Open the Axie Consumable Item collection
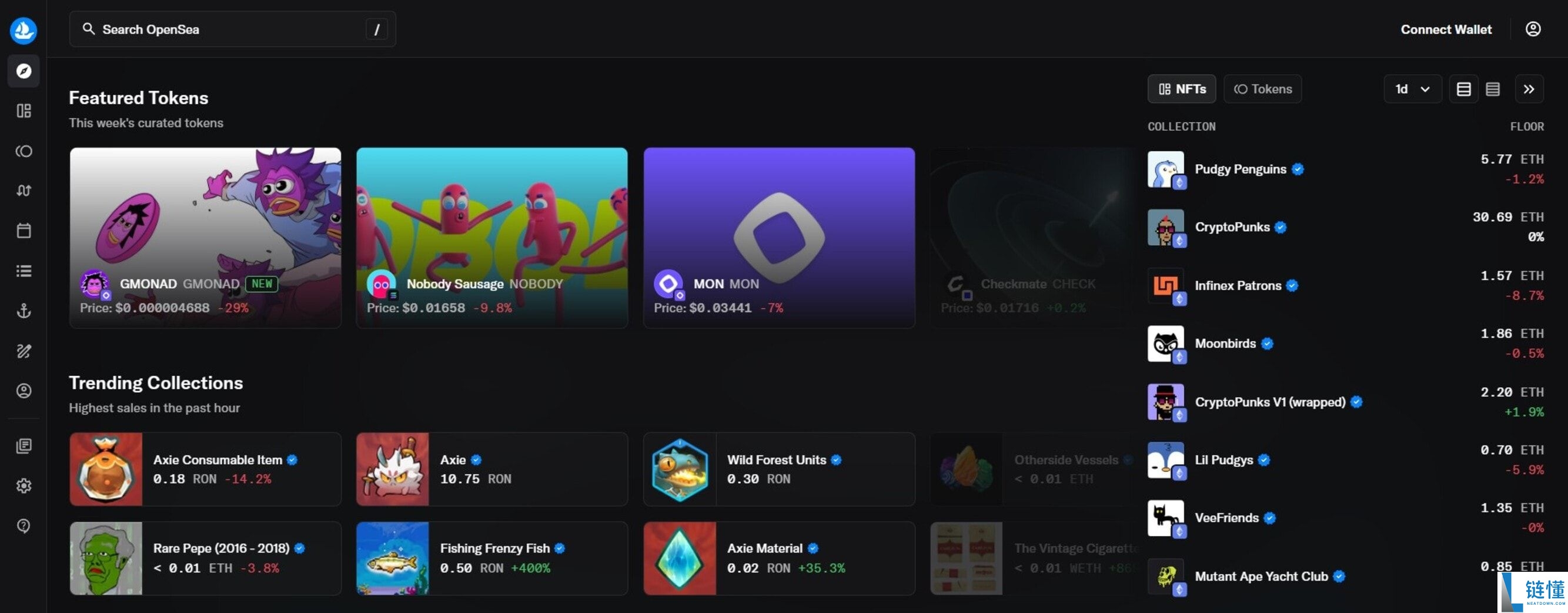 pyautogui.click(x=205, y=469)
